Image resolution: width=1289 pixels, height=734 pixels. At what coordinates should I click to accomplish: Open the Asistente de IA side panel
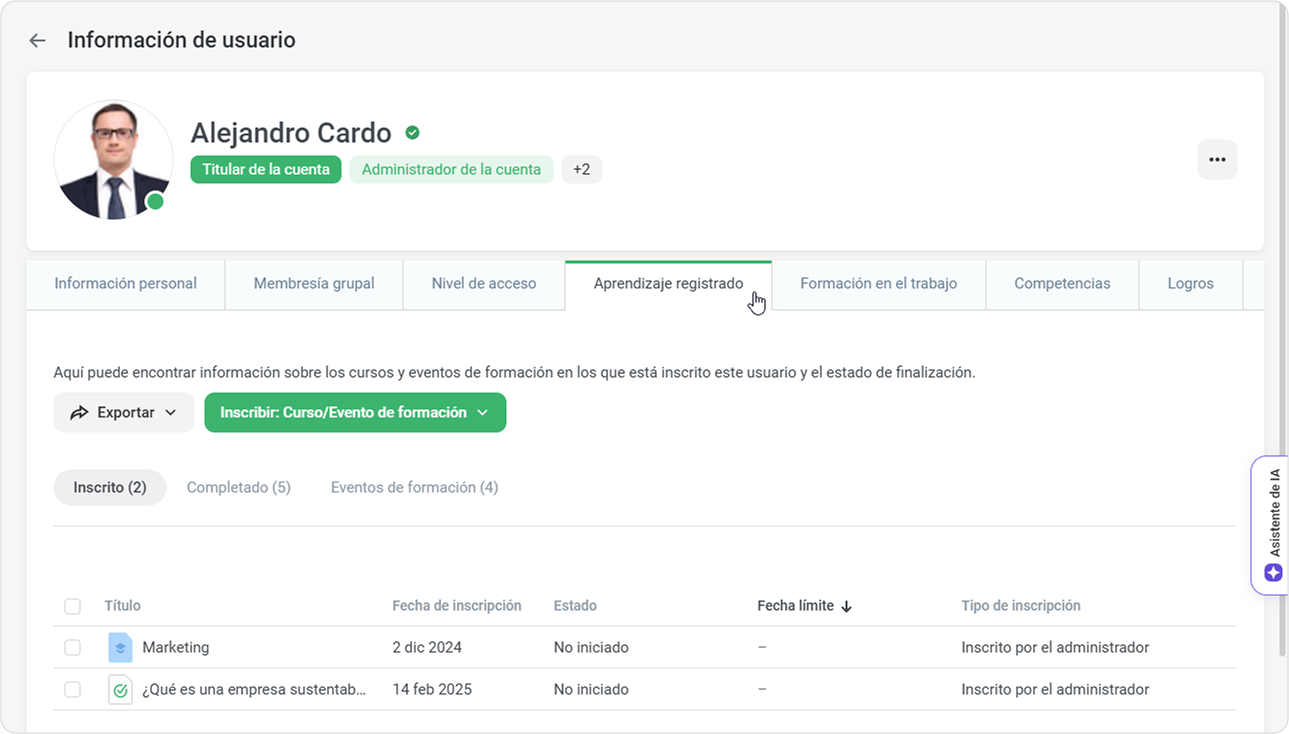click(1272, 525)
